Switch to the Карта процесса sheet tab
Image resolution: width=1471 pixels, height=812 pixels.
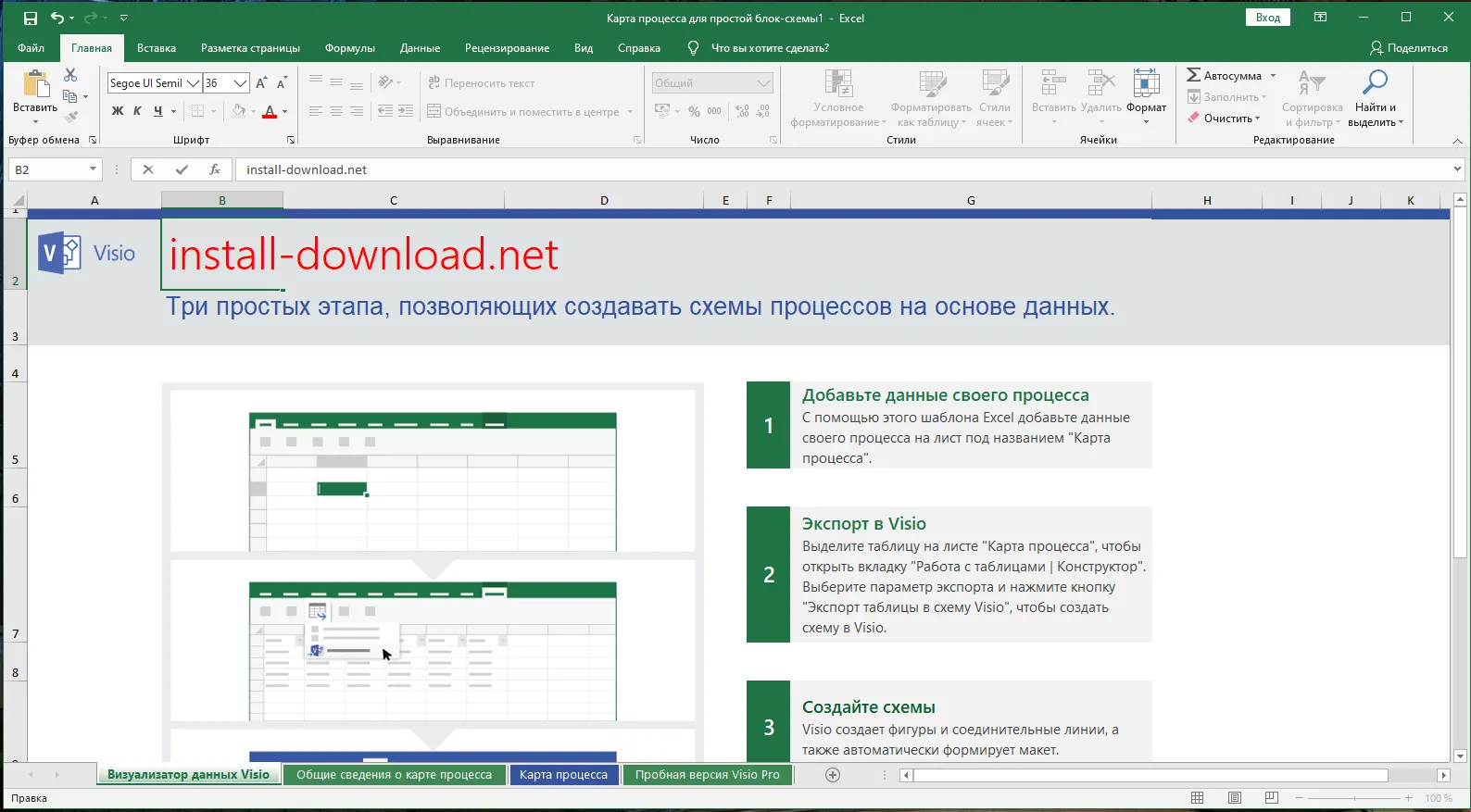tap(563, 775)
